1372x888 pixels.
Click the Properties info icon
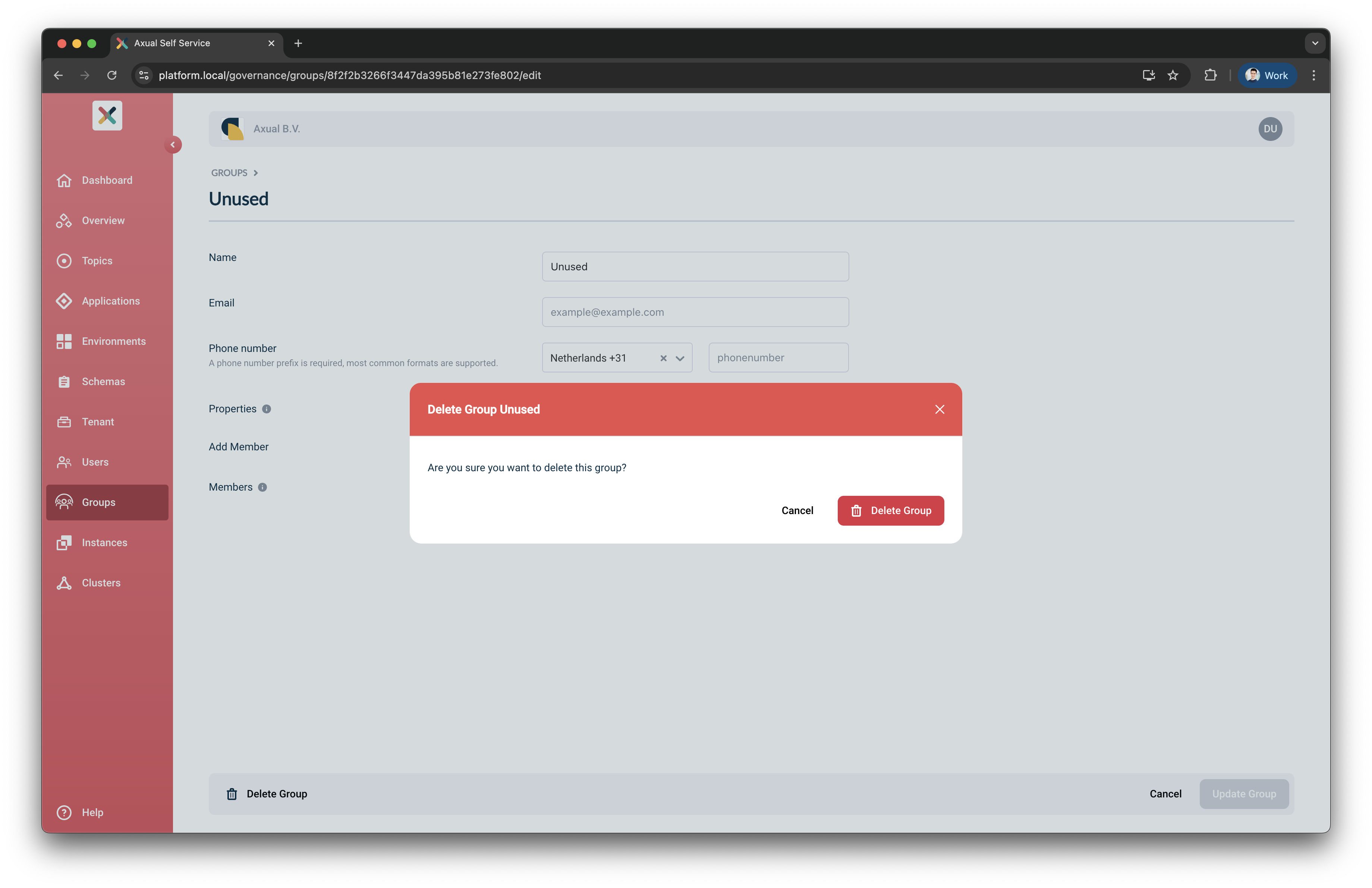(266, 409)
